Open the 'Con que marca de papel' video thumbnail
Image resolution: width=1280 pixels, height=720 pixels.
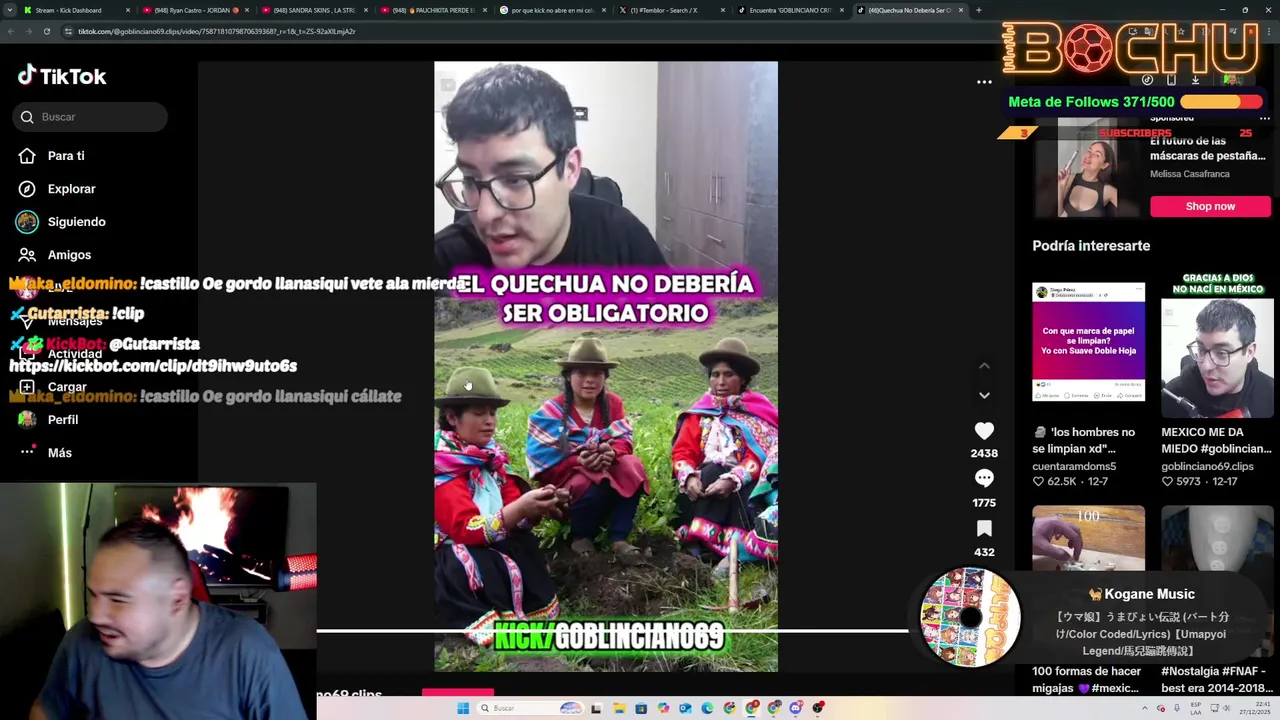pyautogui.click(x=1088, y=342)
